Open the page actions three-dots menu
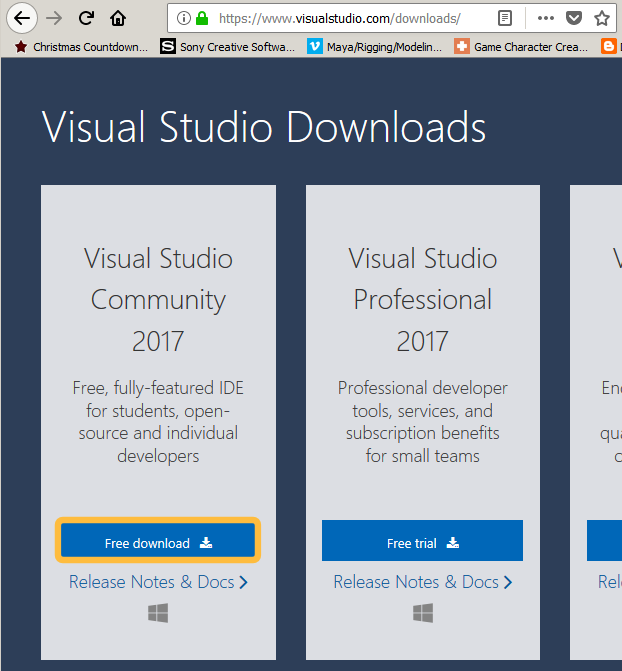This screenshot has width=622, height=671. [x=545, y=18]
